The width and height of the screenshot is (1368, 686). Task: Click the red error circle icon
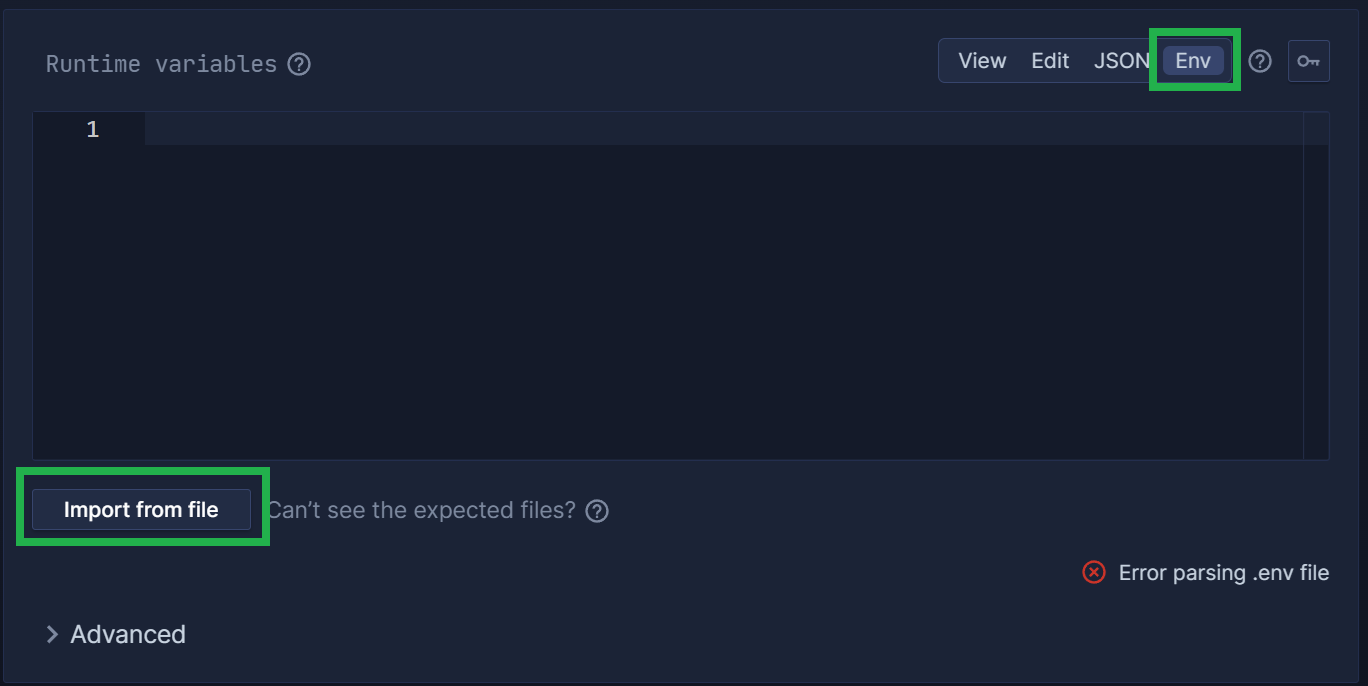pyautogui.click(x=1094, y=572)
